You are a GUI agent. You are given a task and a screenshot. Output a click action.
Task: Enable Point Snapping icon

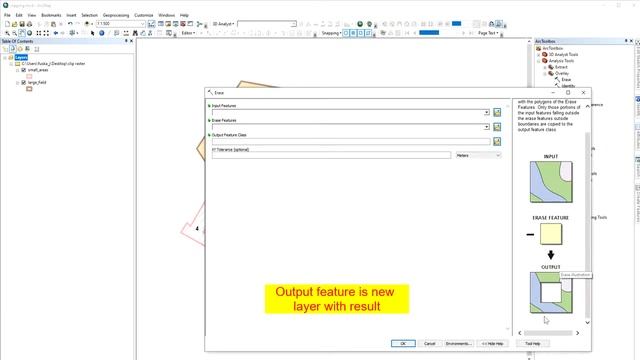click(346, 33)
